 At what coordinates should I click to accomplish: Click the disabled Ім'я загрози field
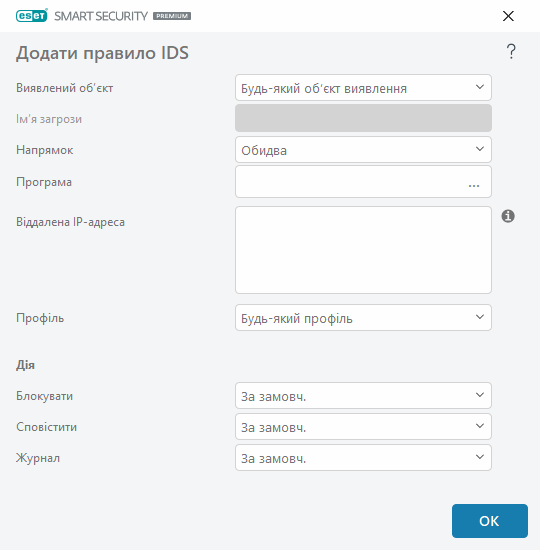point(363,118)
